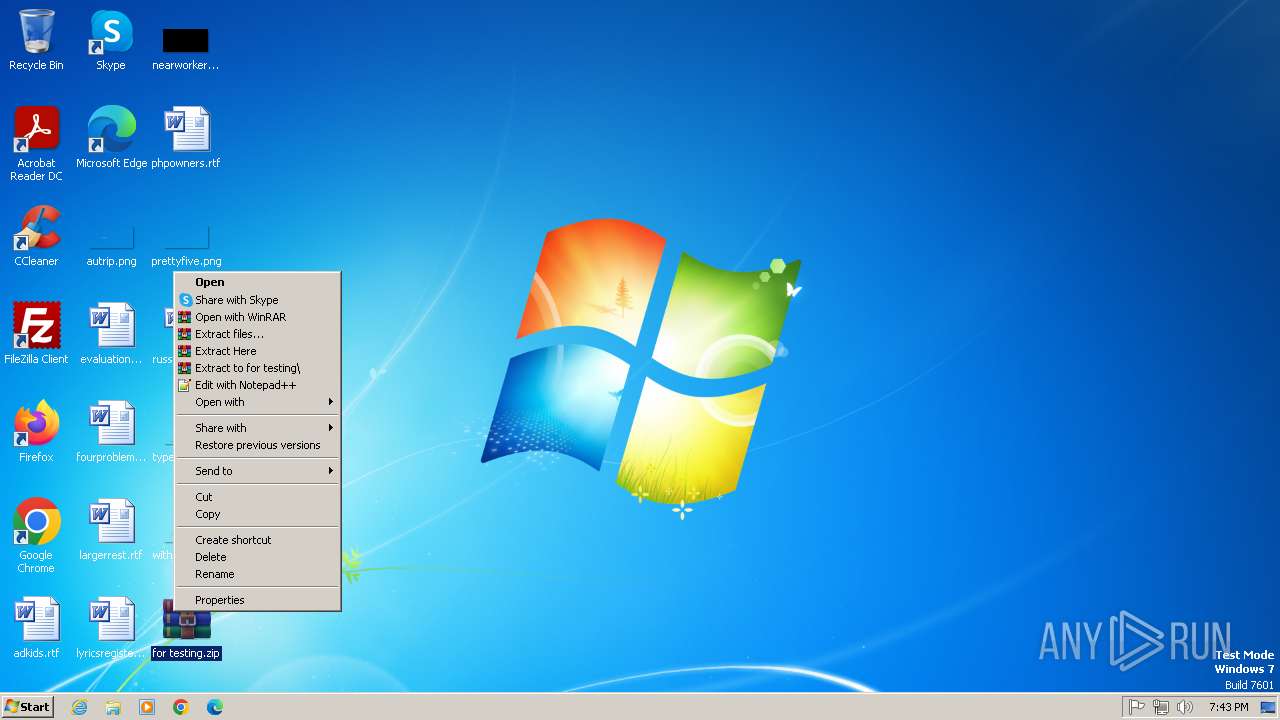The image size is (1280, 720).
Task: Select the Google Chrome desktop shortcut
Action: [36, 535]
